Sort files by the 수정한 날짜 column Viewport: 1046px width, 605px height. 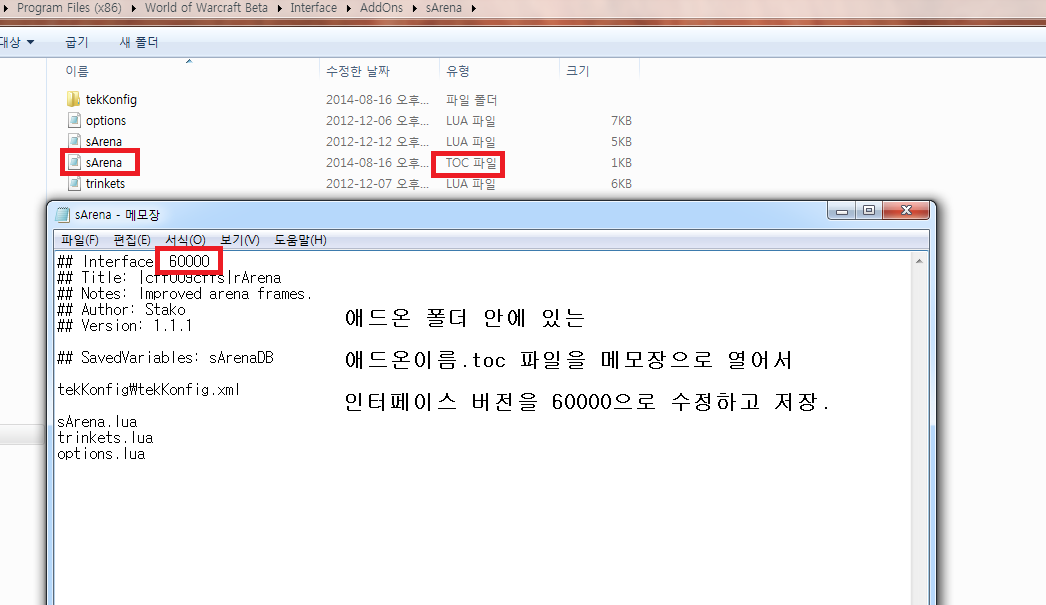coord(357,71)
